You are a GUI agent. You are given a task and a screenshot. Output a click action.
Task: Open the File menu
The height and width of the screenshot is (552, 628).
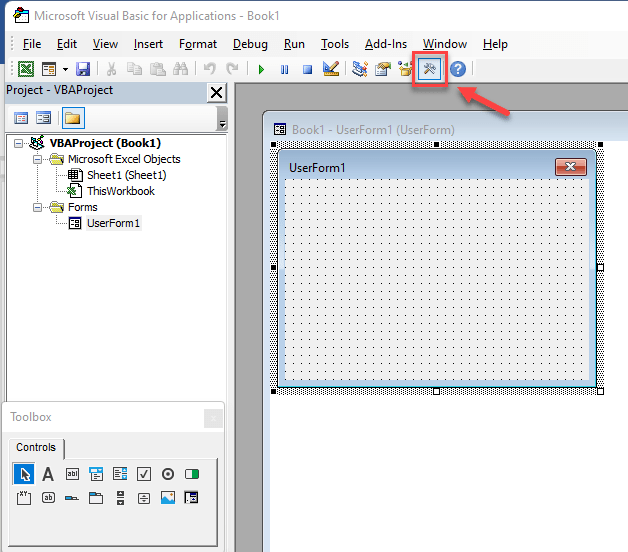pyautogui.click(x=32, y=44)
